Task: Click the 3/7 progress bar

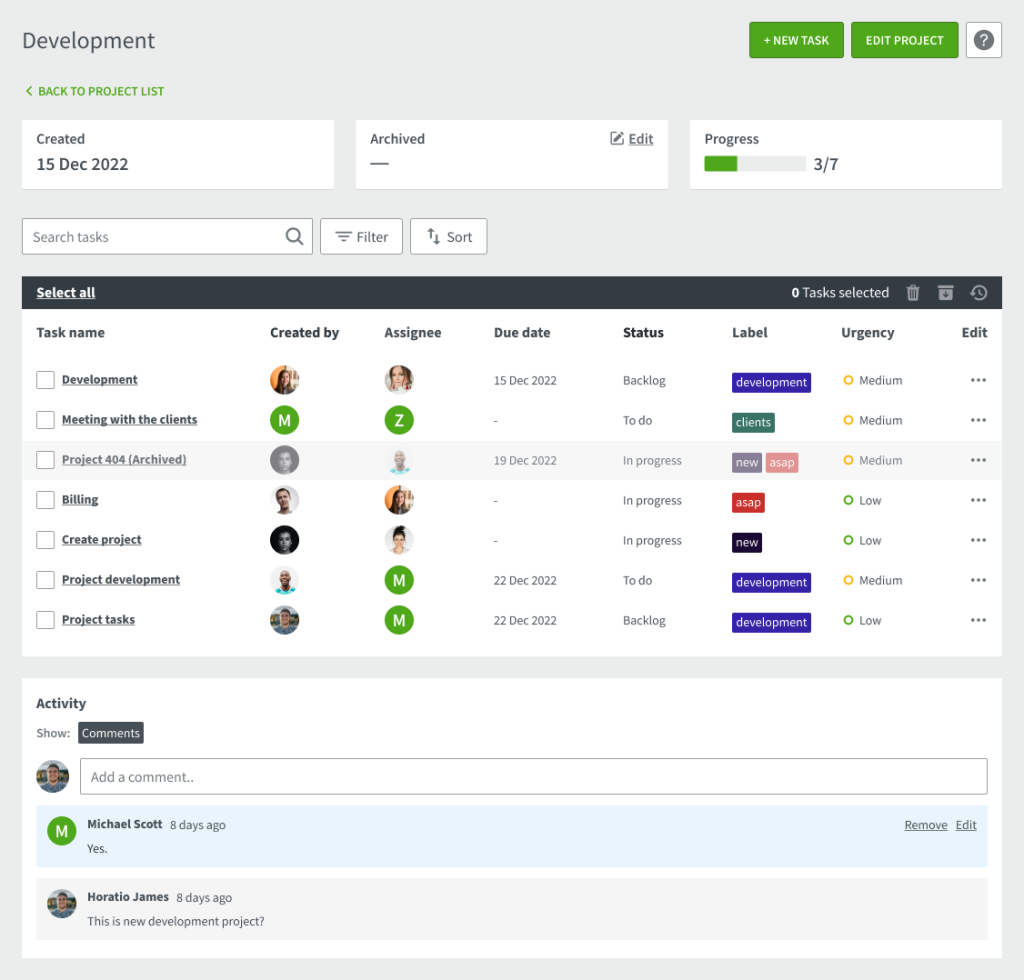Action: coord(757,163)
